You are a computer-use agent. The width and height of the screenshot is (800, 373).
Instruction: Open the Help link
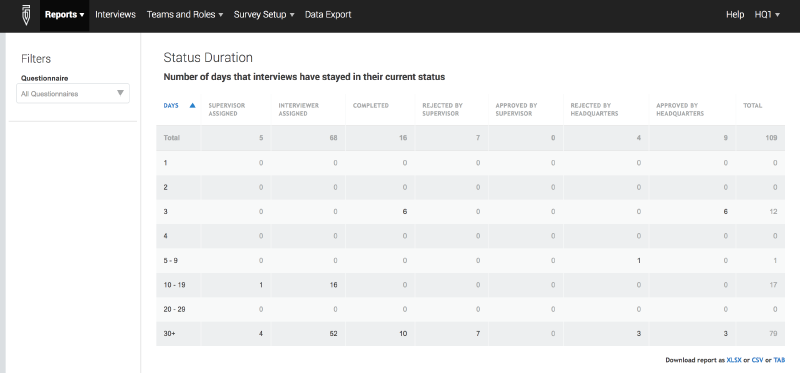(735, 15)
